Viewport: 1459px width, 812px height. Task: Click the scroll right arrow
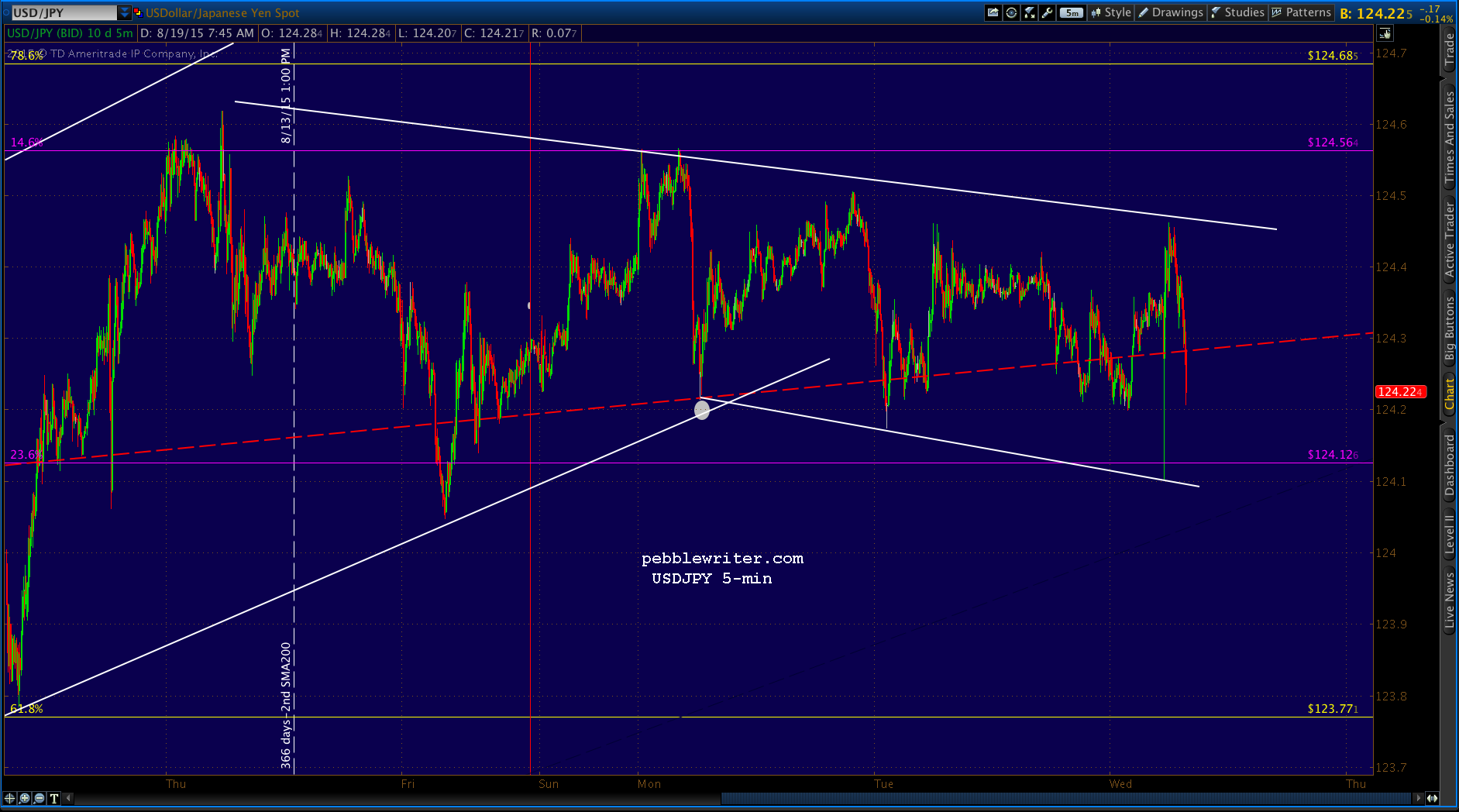[1418, 797]
